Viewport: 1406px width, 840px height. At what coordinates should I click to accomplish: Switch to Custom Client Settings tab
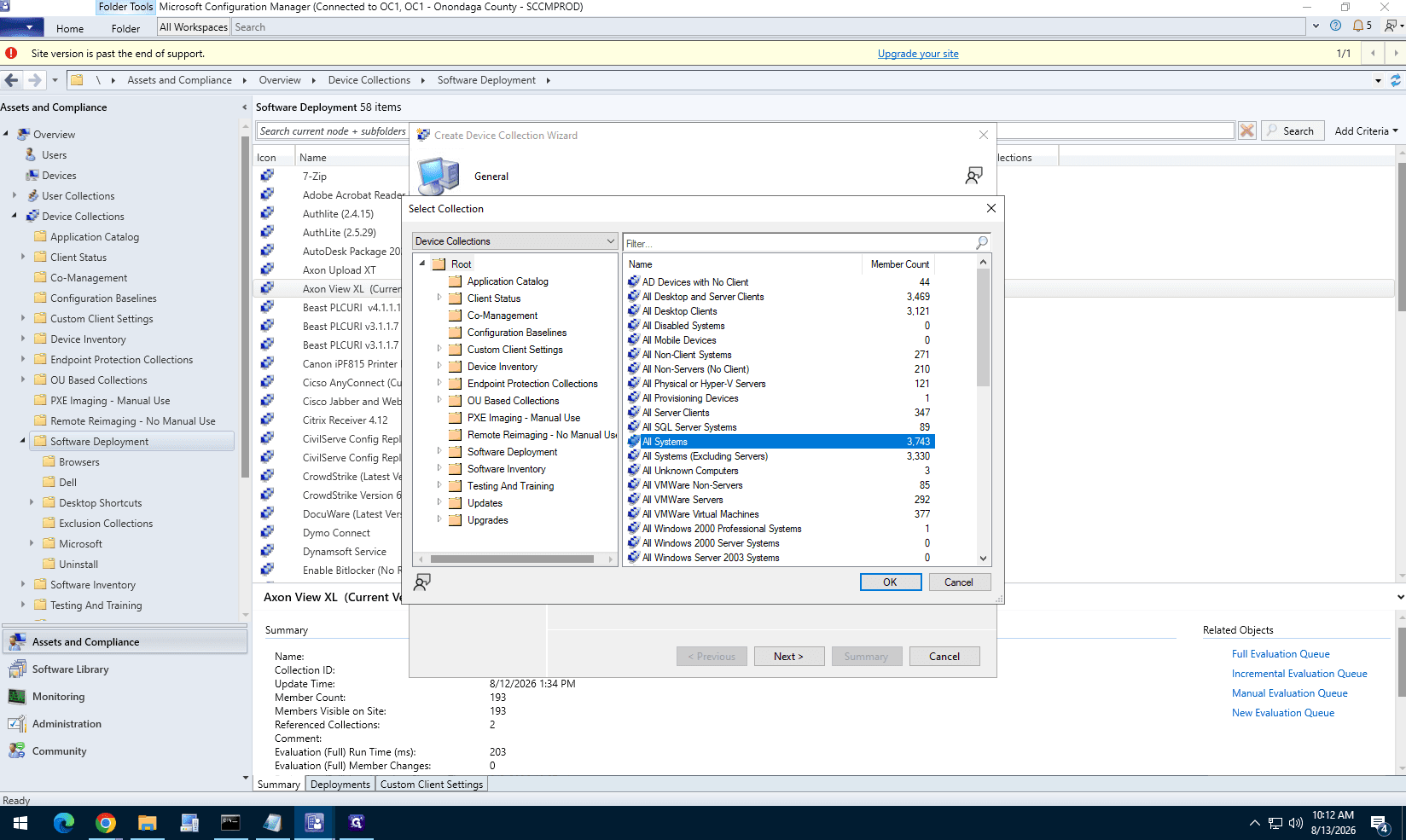432,785
